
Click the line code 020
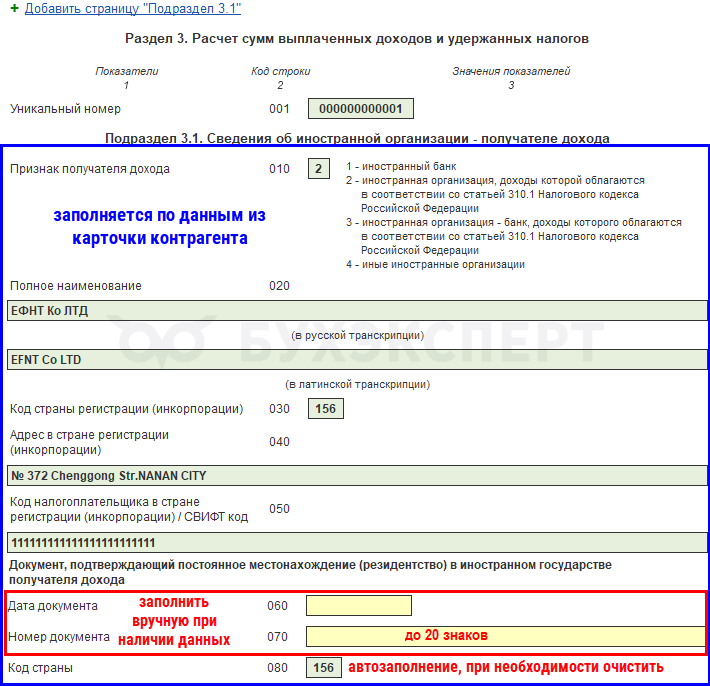tap(279, 286)
